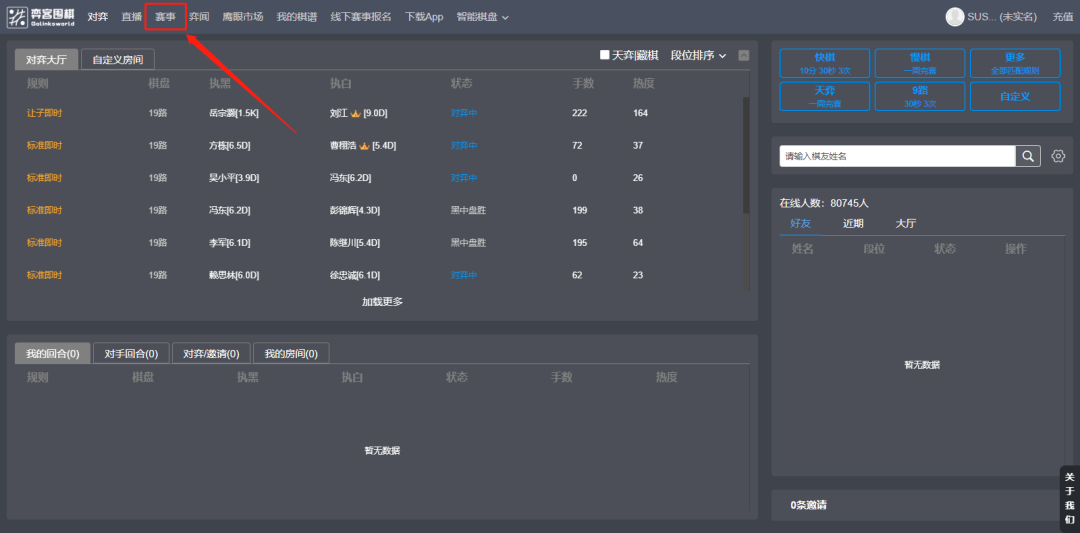Click the 在线人数：80745人 text
Screen dimensions: 1080x533
(824, 203)
